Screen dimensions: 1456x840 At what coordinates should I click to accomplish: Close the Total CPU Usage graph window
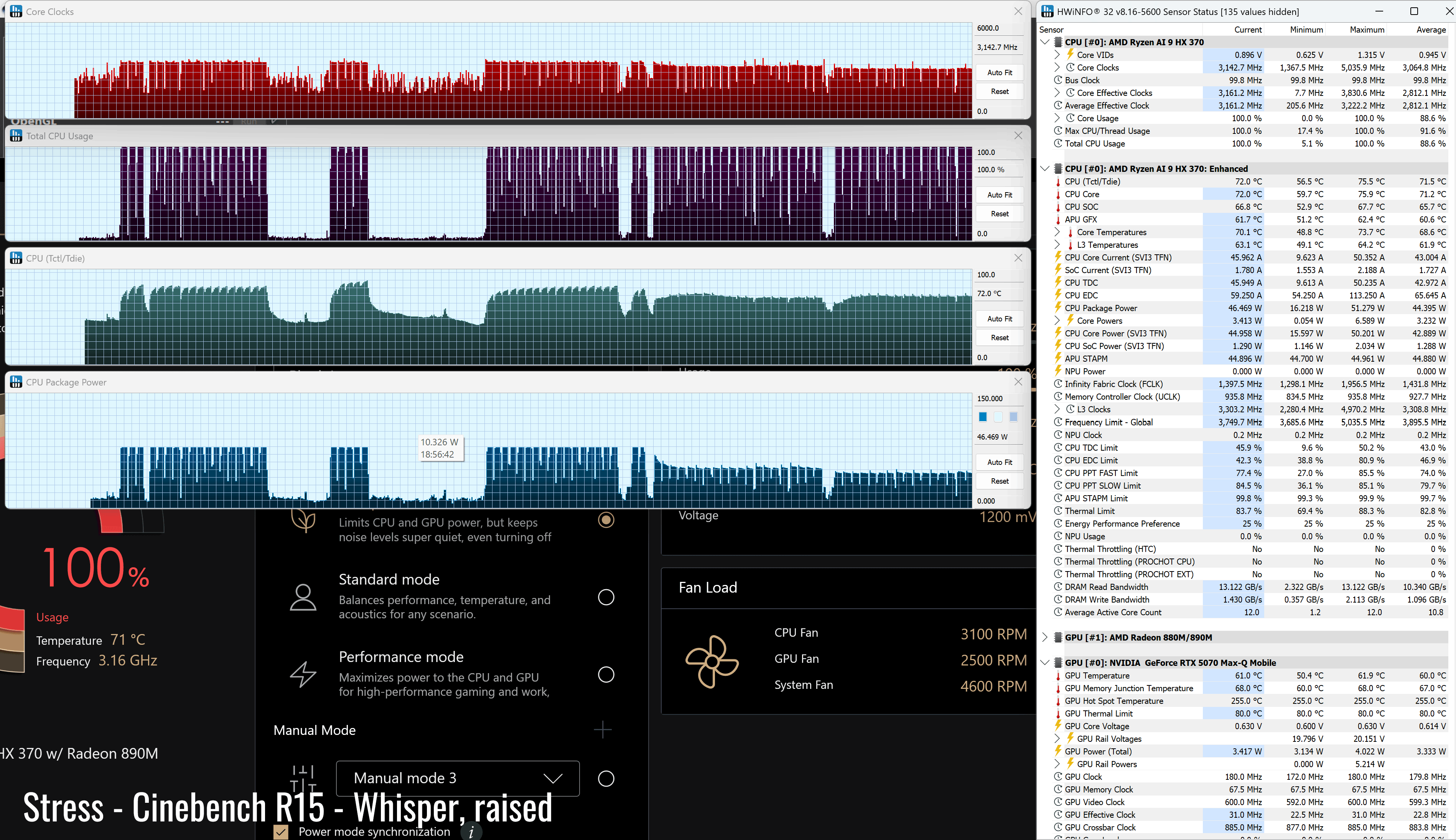pos(1018,135)
